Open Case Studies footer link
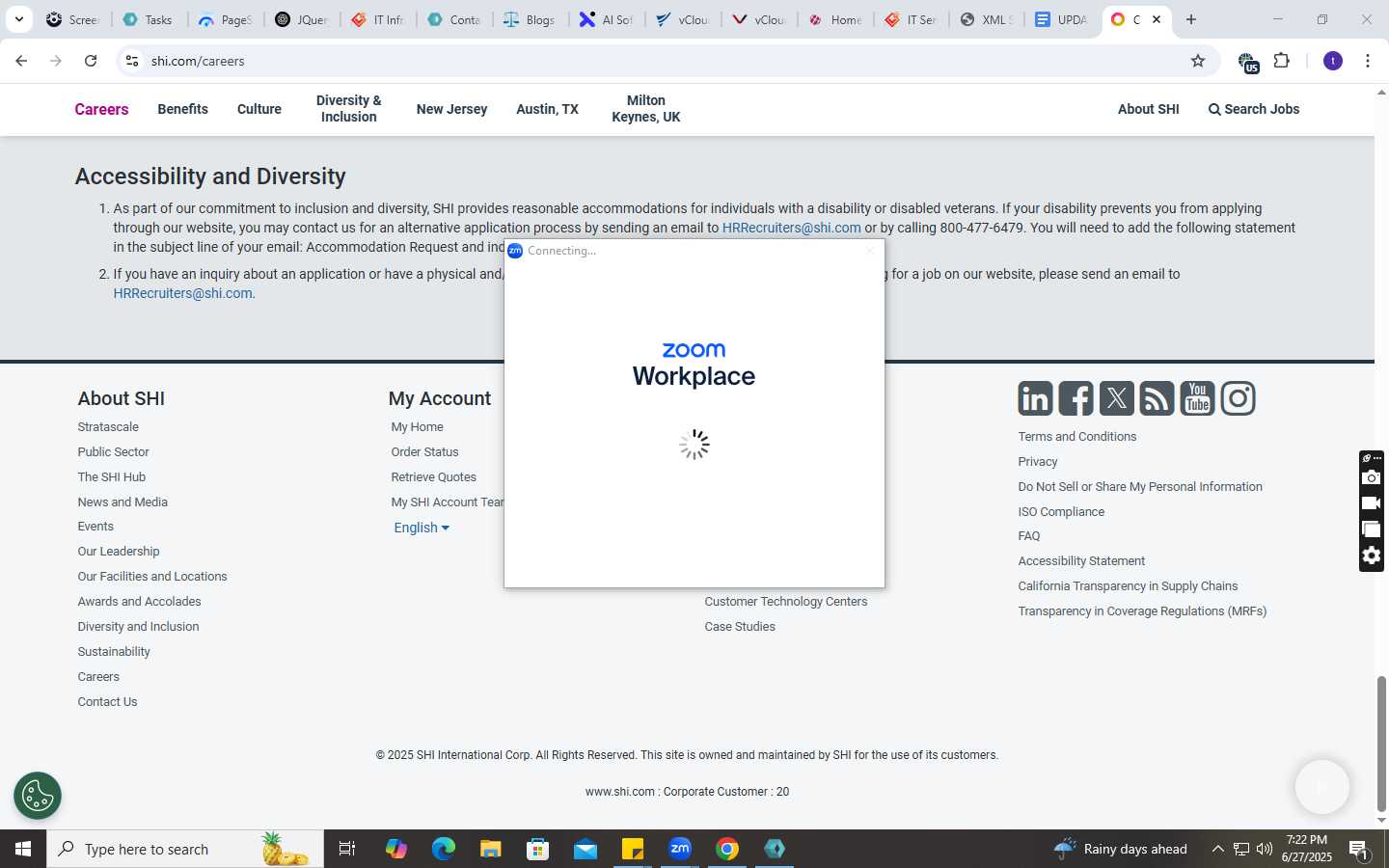 click(740, 627)
